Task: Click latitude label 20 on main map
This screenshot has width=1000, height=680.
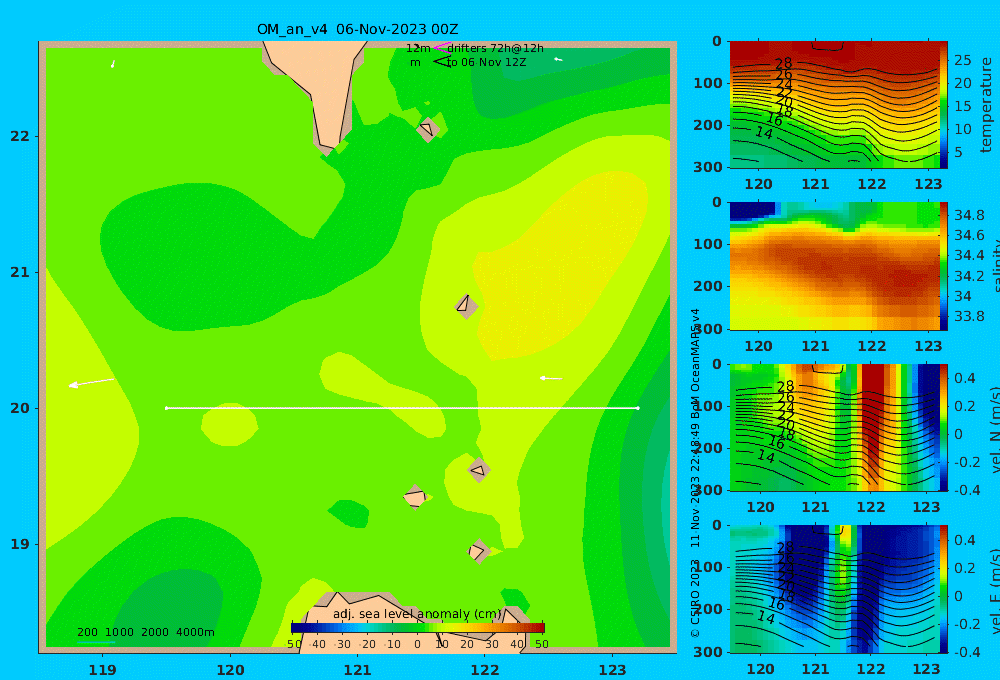Action: tap(20, 408)
